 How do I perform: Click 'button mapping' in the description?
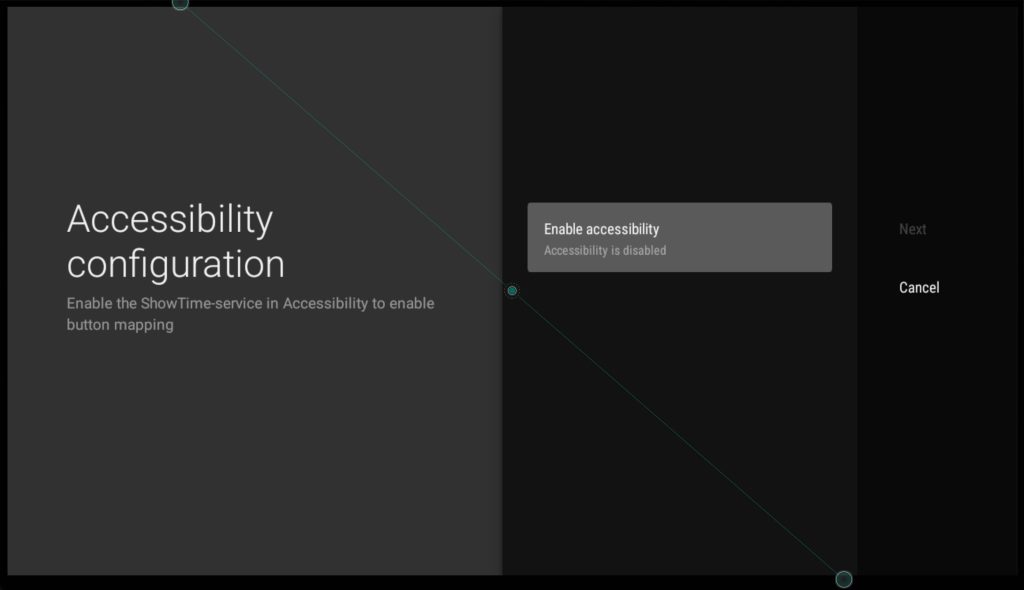(x=120, y=325)
